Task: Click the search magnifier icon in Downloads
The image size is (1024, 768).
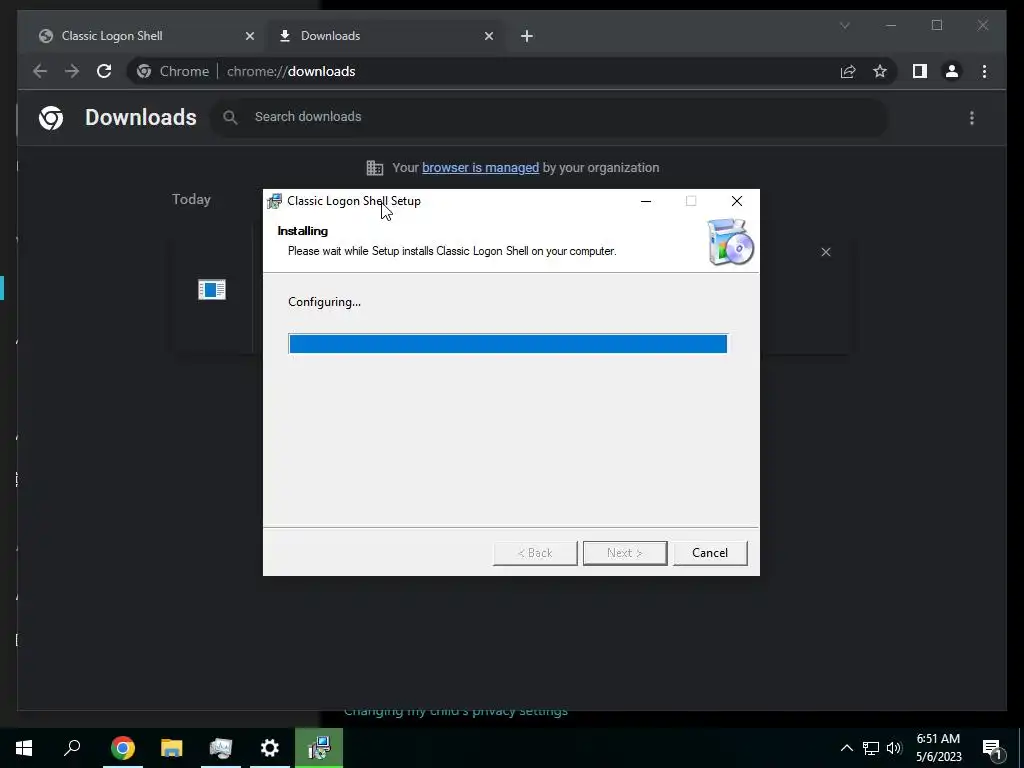Action: click(x=230, y=117)
